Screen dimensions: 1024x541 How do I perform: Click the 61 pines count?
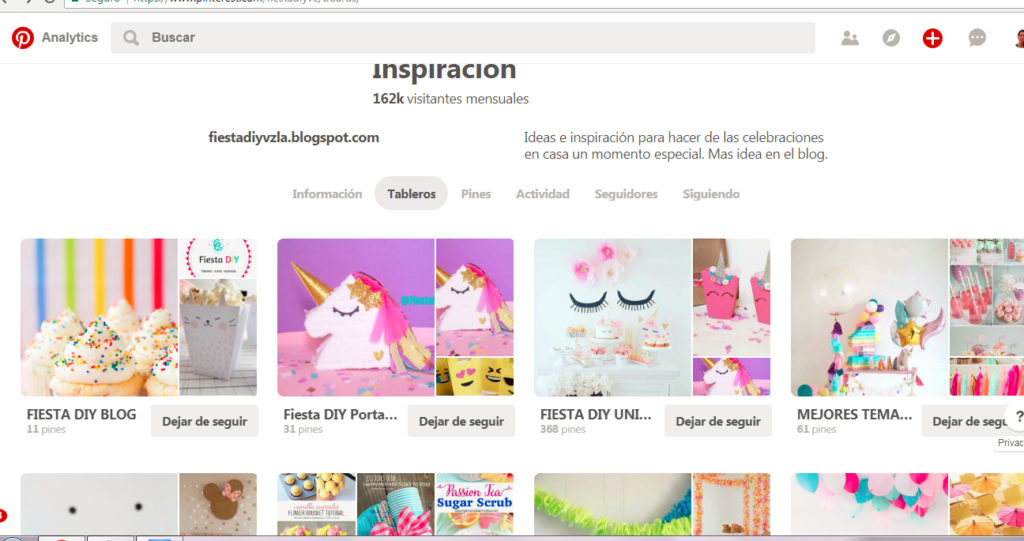(x=816, y=429)
